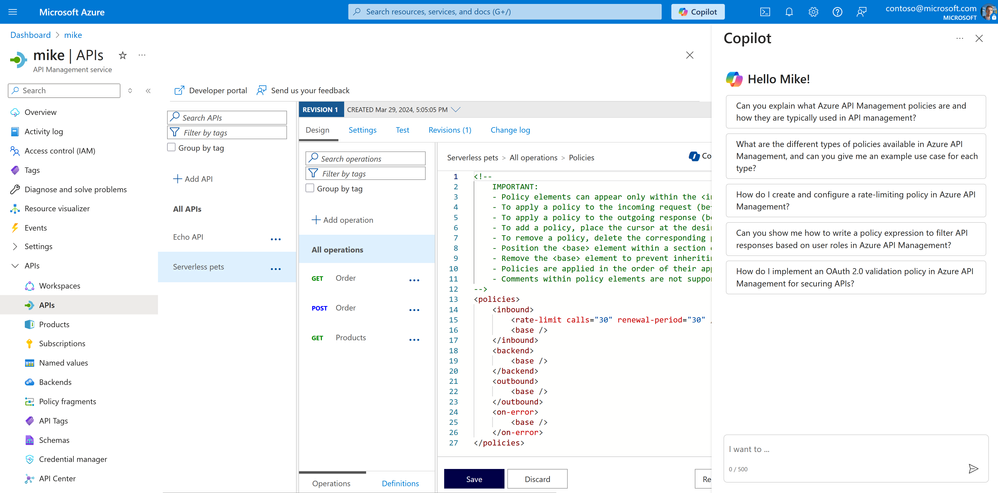Click the Developer portal link
The image size is (998, 493).
pyautogui.click(x=211, y=90)
